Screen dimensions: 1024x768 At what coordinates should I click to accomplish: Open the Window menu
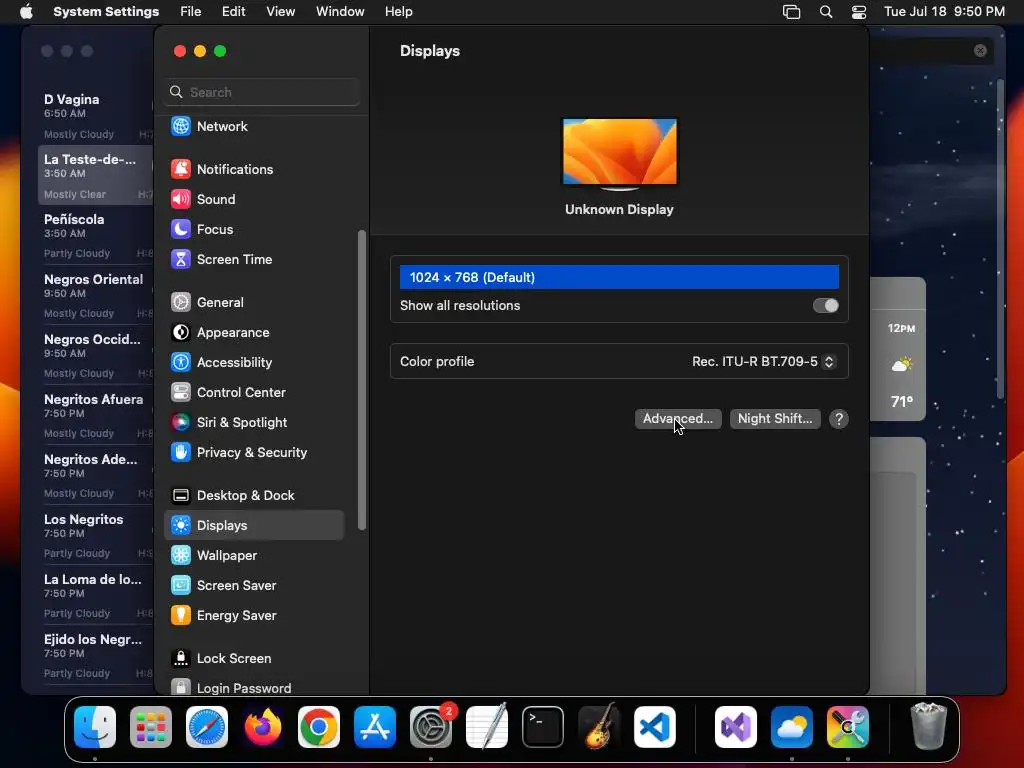(340, 12)
